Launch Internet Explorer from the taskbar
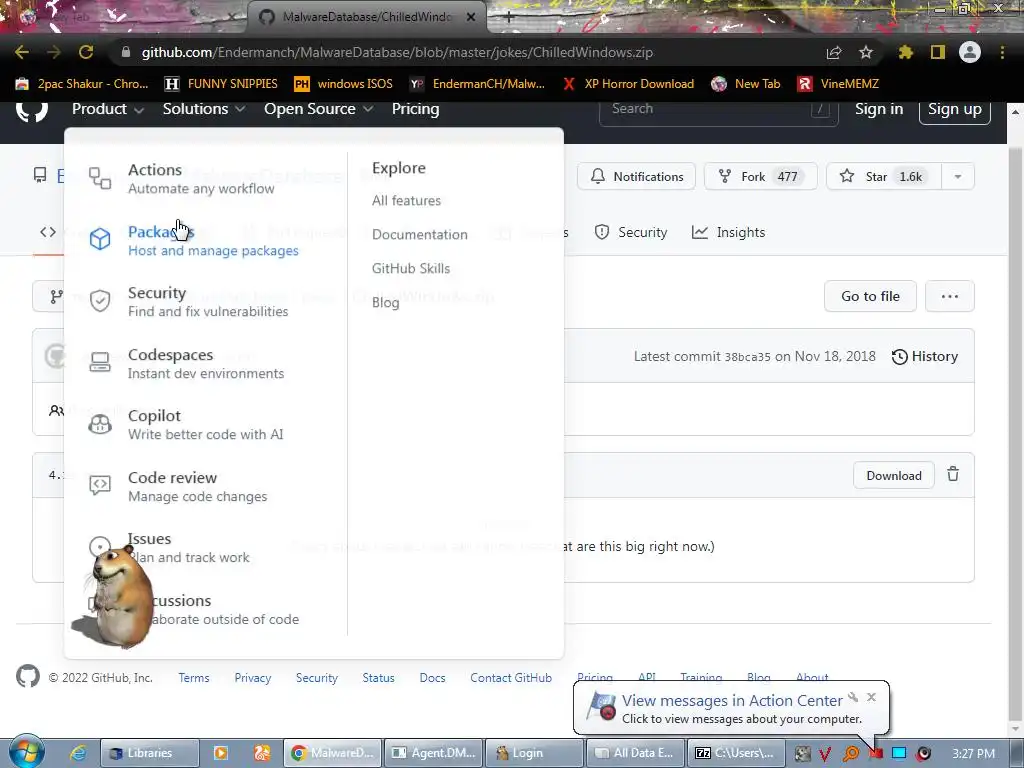The image size is (1024, 768). click(78, 753)
